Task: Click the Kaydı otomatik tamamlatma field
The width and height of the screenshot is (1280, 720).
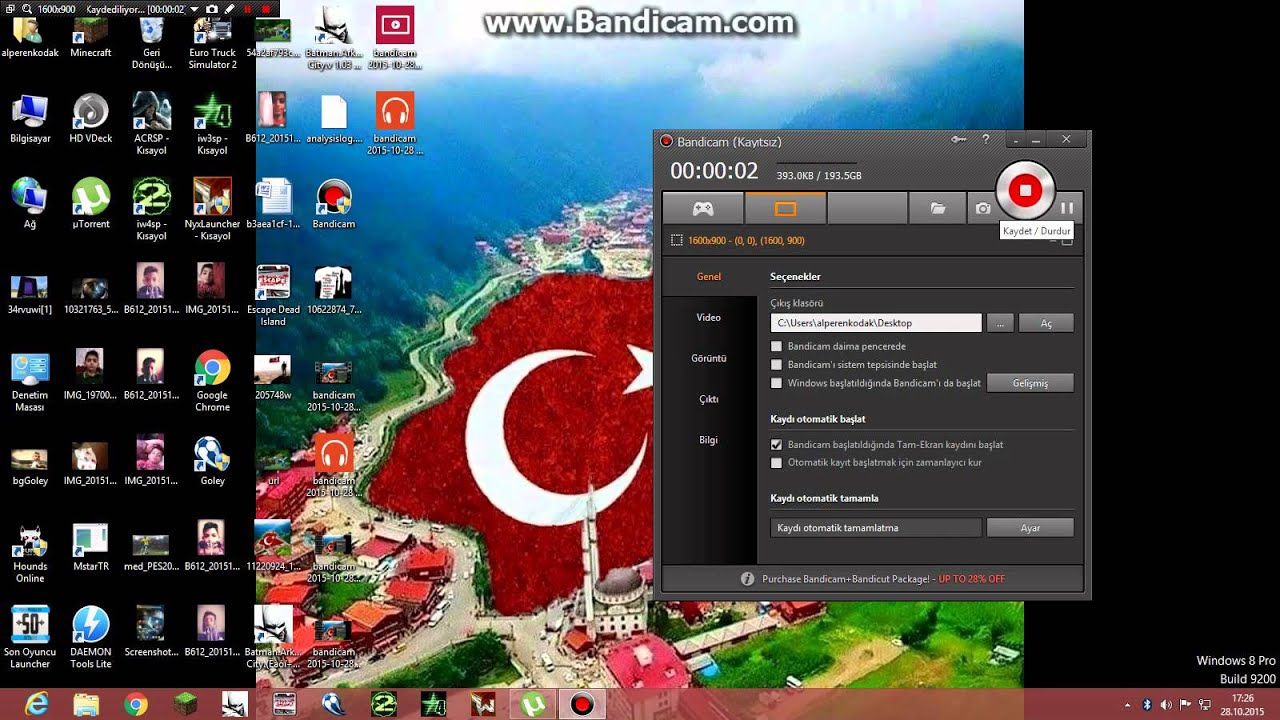Action: click(x=876, y=528)
